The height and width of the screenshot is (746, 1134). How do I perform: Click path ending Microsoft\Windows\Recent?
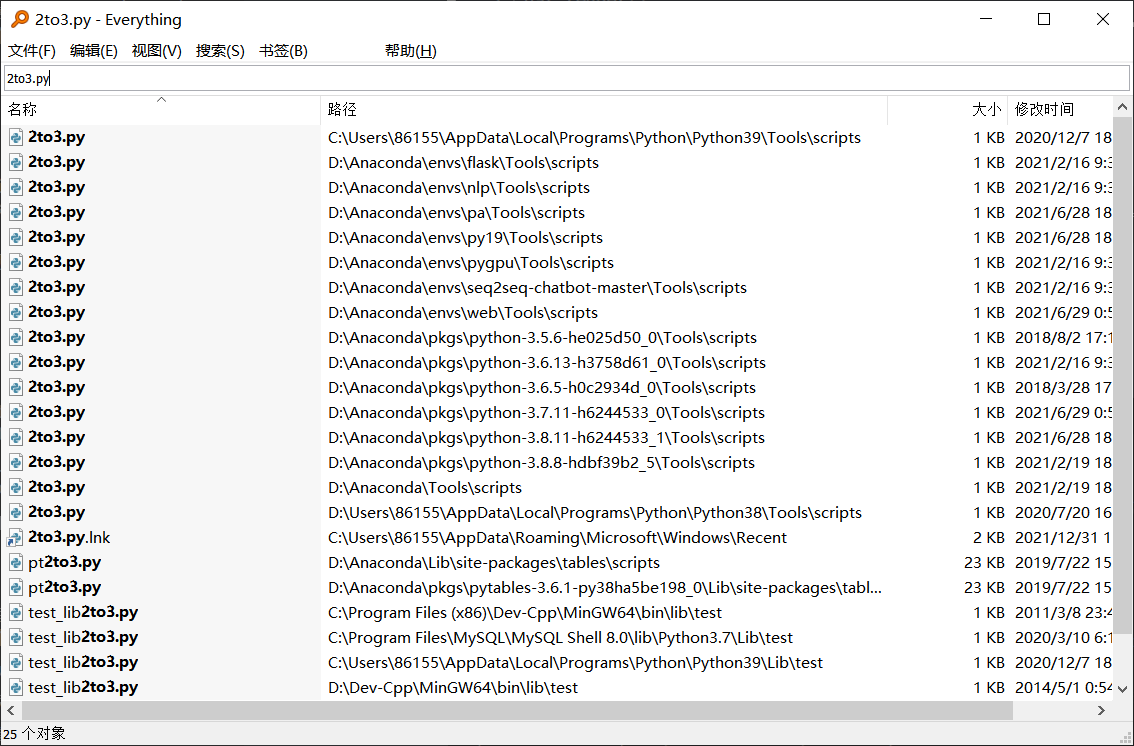click(x=557, y=538)
